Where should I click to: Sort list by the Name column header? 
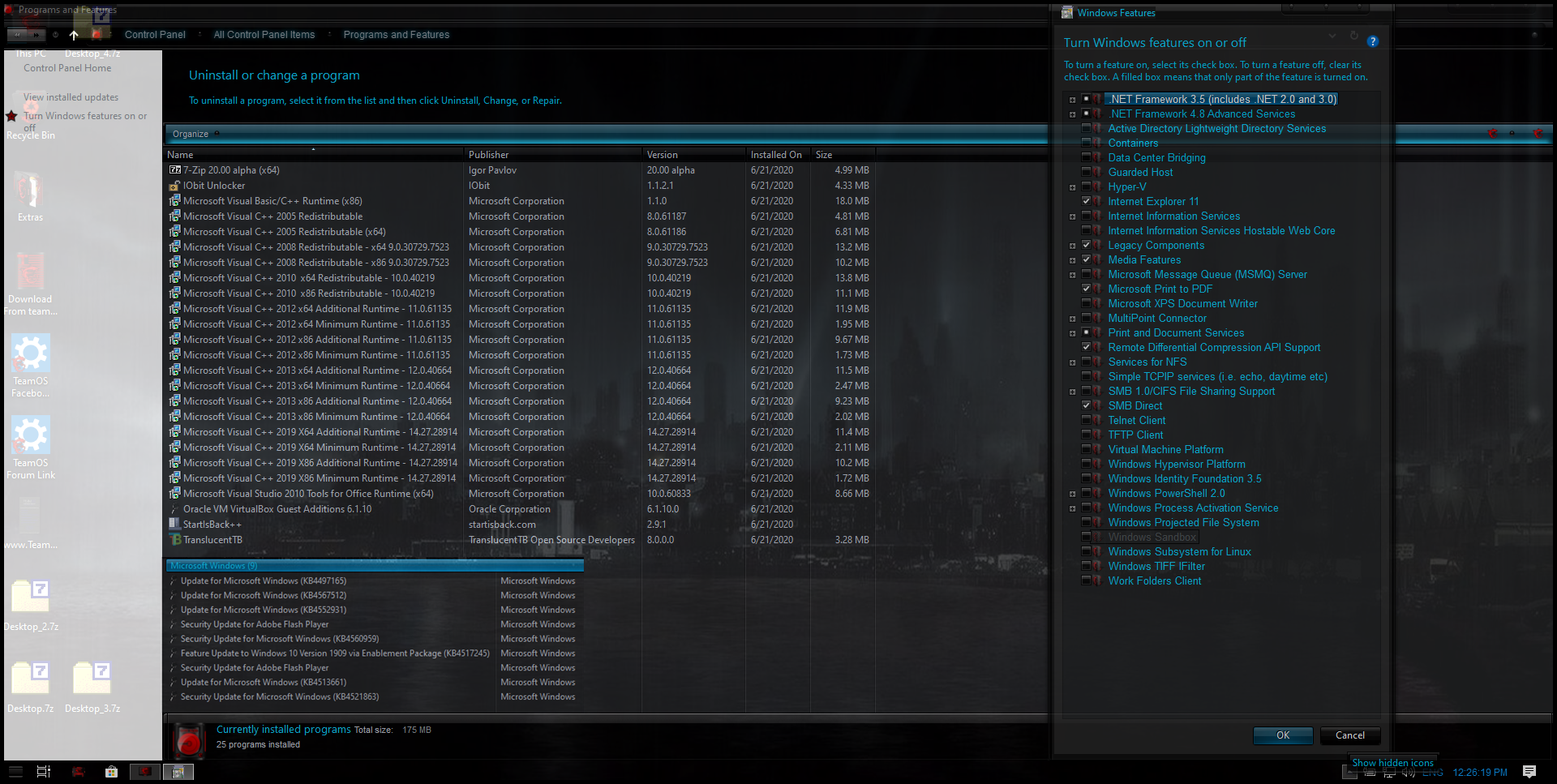(x=314, y=154)
